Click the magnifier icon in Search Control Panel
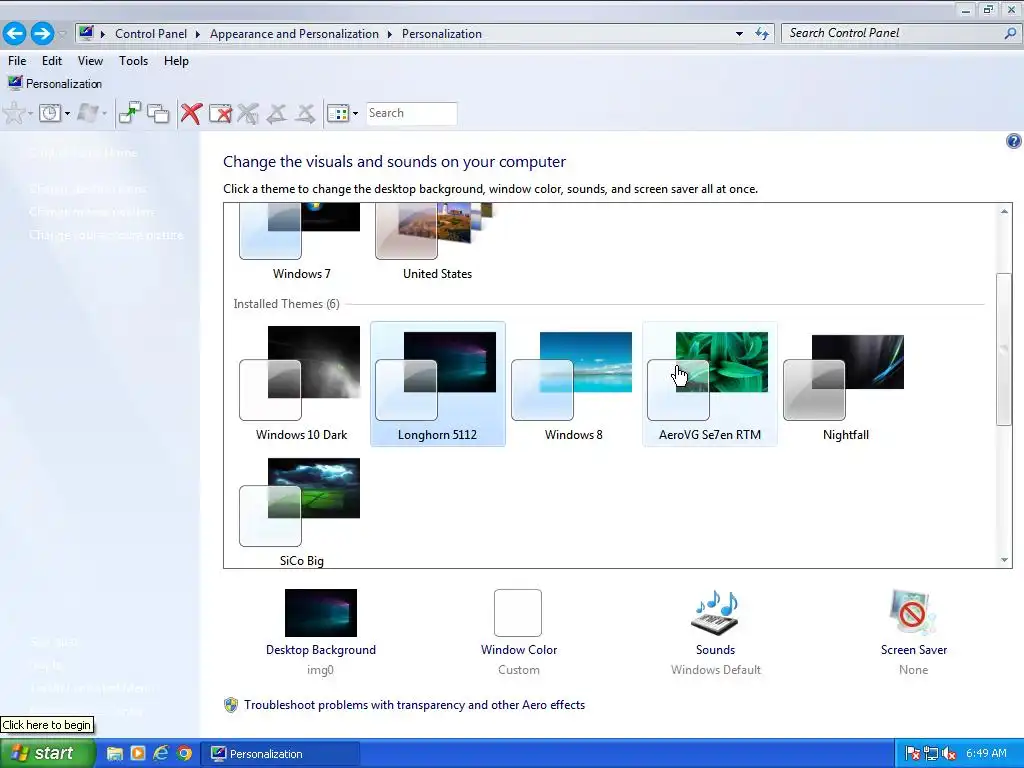The height and width of the screenshot is (768, 1024). (x=1010, y=33)
